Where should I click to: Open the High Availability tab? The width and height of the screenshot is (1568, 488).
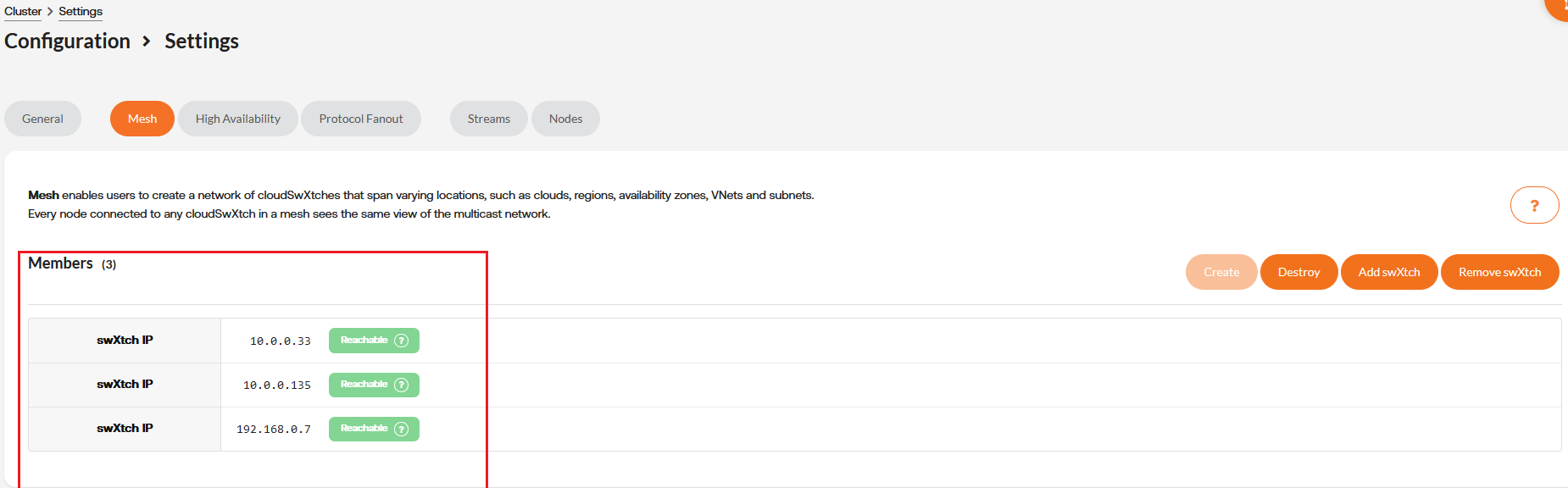(237, 119)
